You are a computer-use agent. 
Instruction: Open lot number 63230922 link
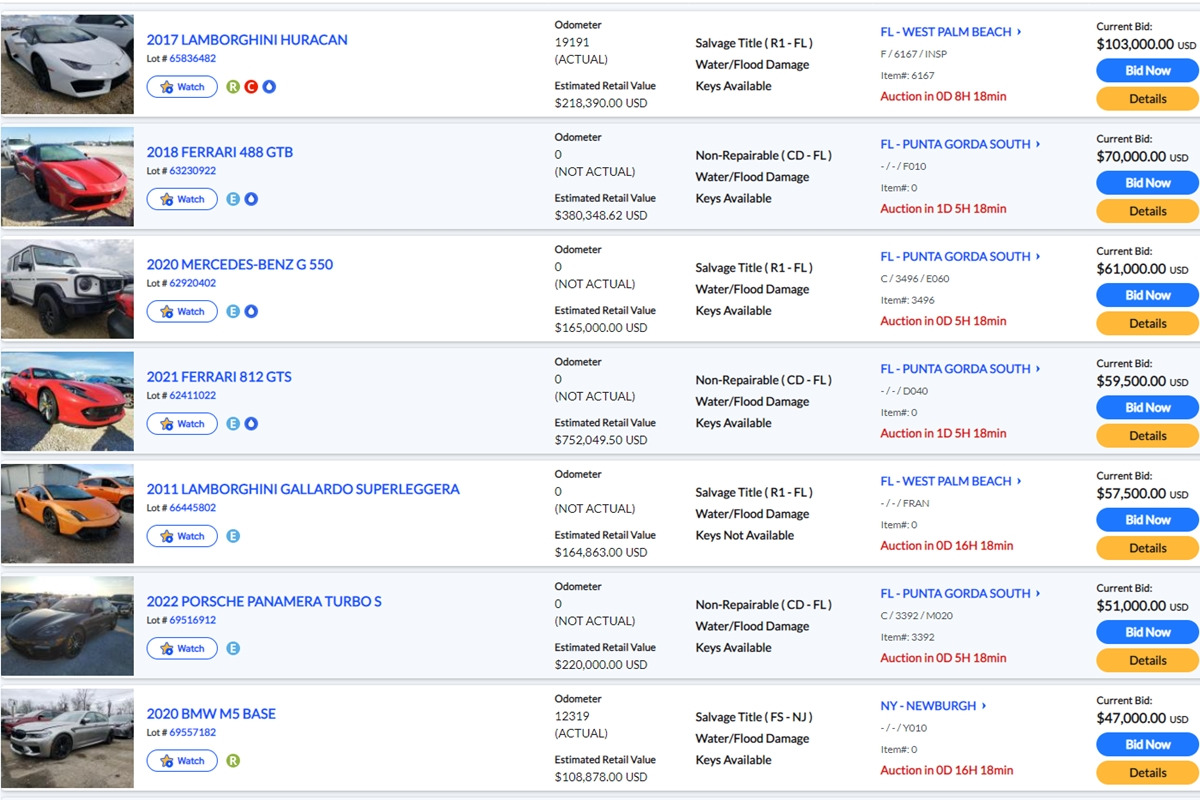tap(192, 170)
